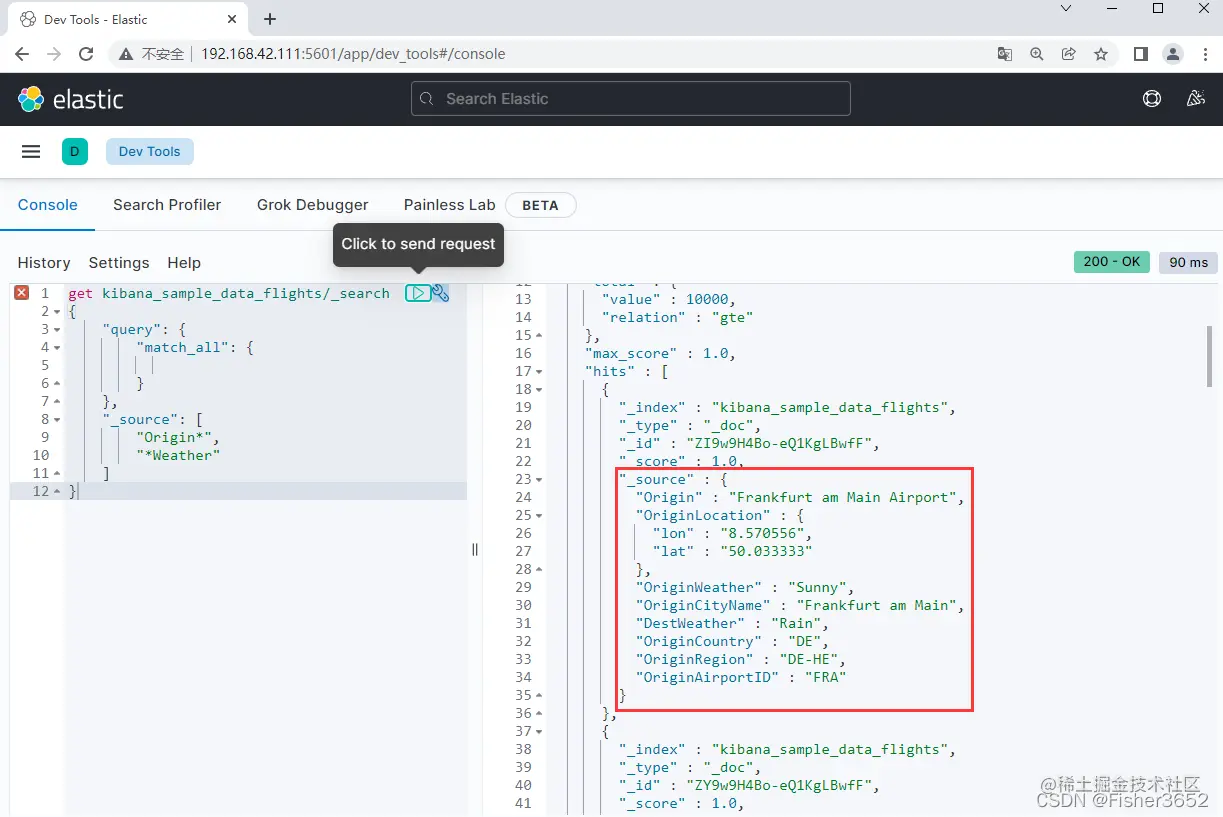Open the Painless Lab tab
This screenshot has width=1223, height=817.
pos(449,204)
